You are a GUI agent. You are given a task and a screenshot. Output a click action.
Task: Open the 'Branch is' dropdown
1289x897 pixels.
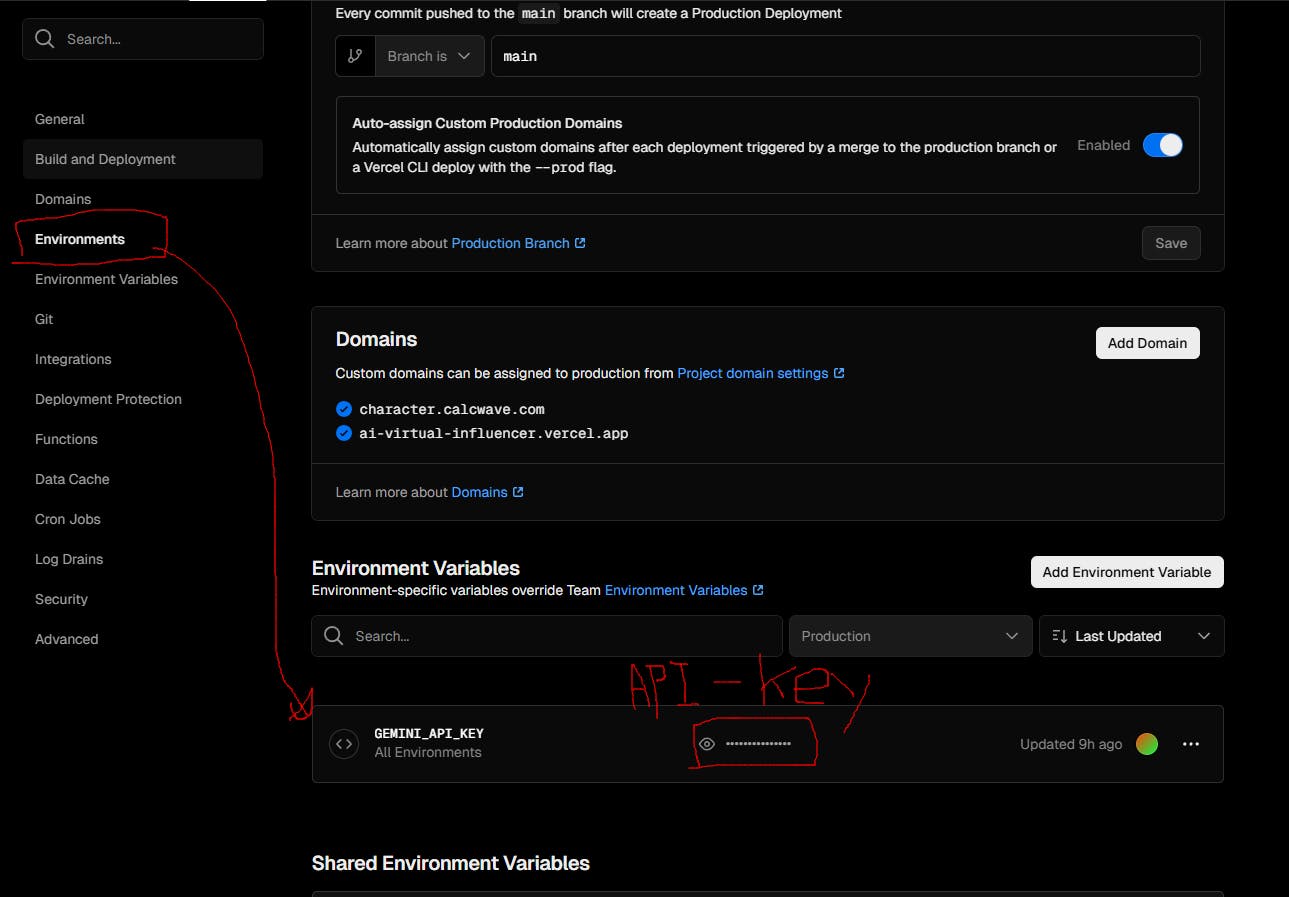[429, 56]
